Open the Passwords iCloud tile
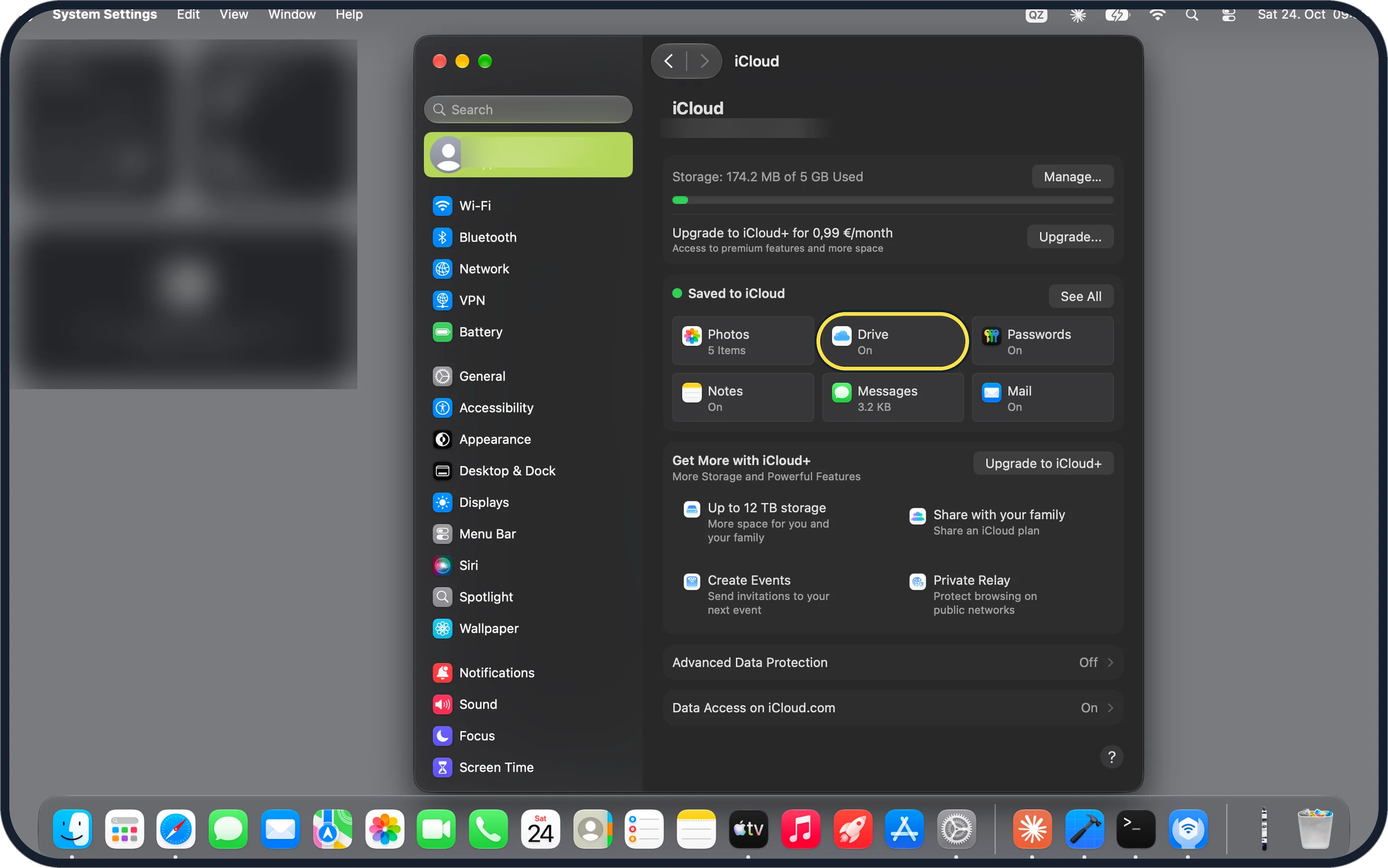The image size is (1388, 868). pyautogui.click(x=1042, y=341)
